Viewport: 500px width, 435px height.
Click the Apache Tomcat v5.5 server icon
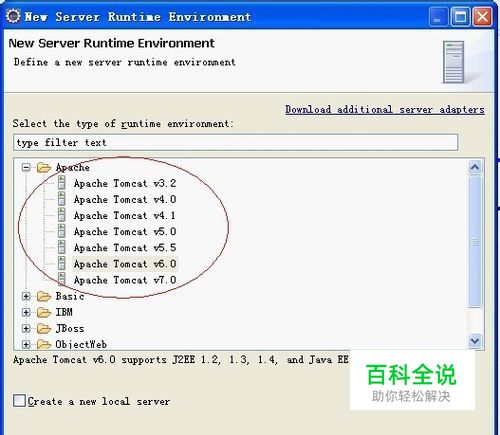(62, 247)
